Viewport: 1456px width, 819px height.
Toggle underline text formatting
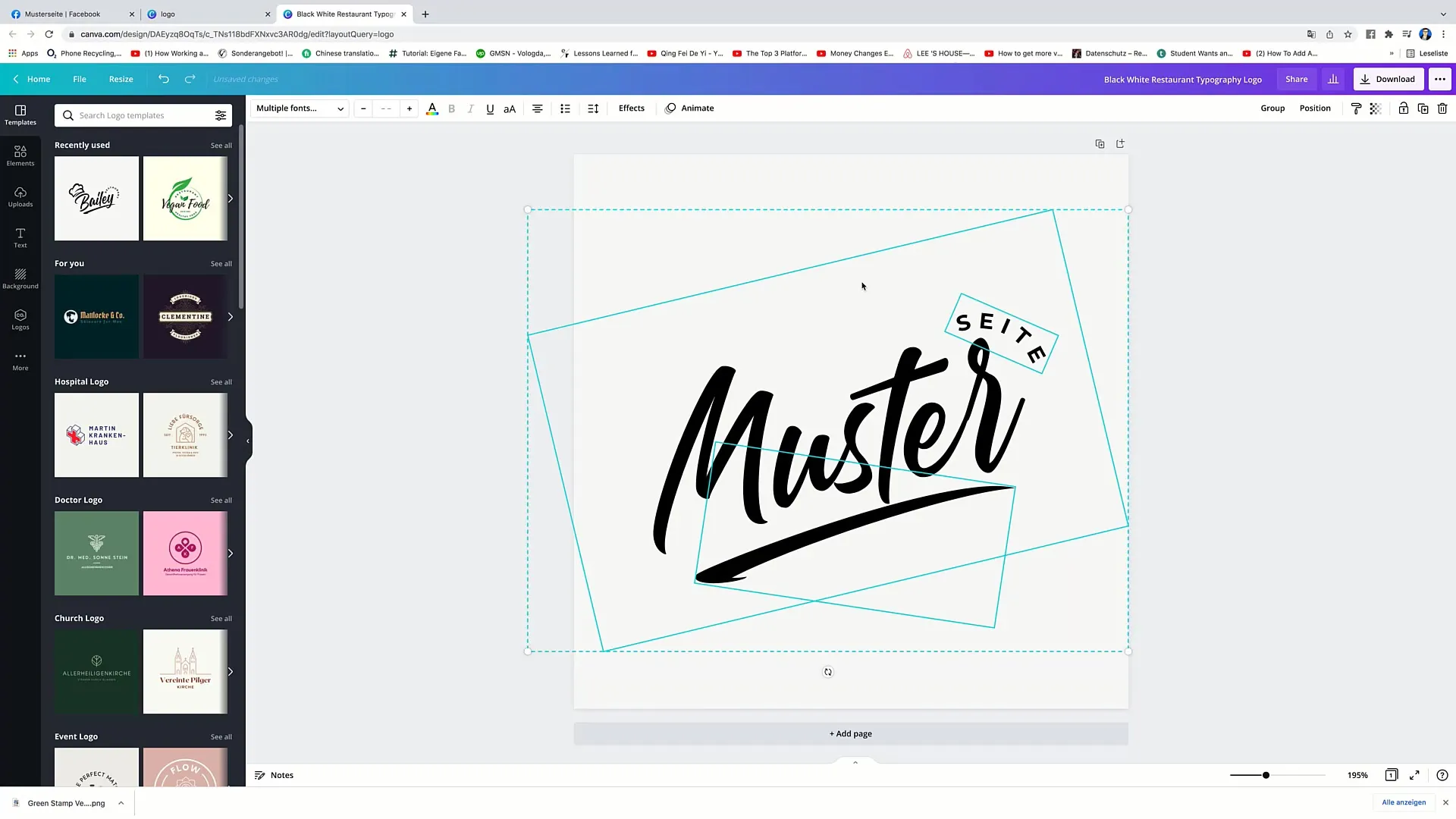pos(489,108)
